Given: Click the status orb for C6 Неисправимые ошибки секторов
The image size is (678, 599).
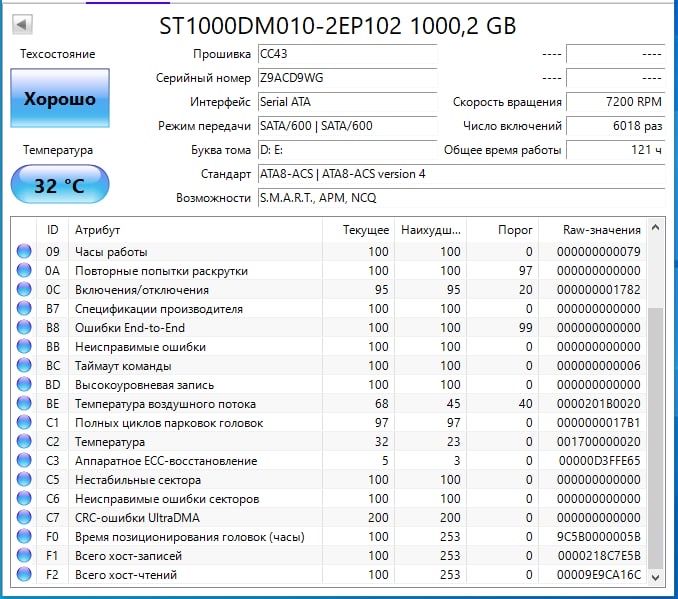Looking at the screenshot, I should (x=24, y=499).
